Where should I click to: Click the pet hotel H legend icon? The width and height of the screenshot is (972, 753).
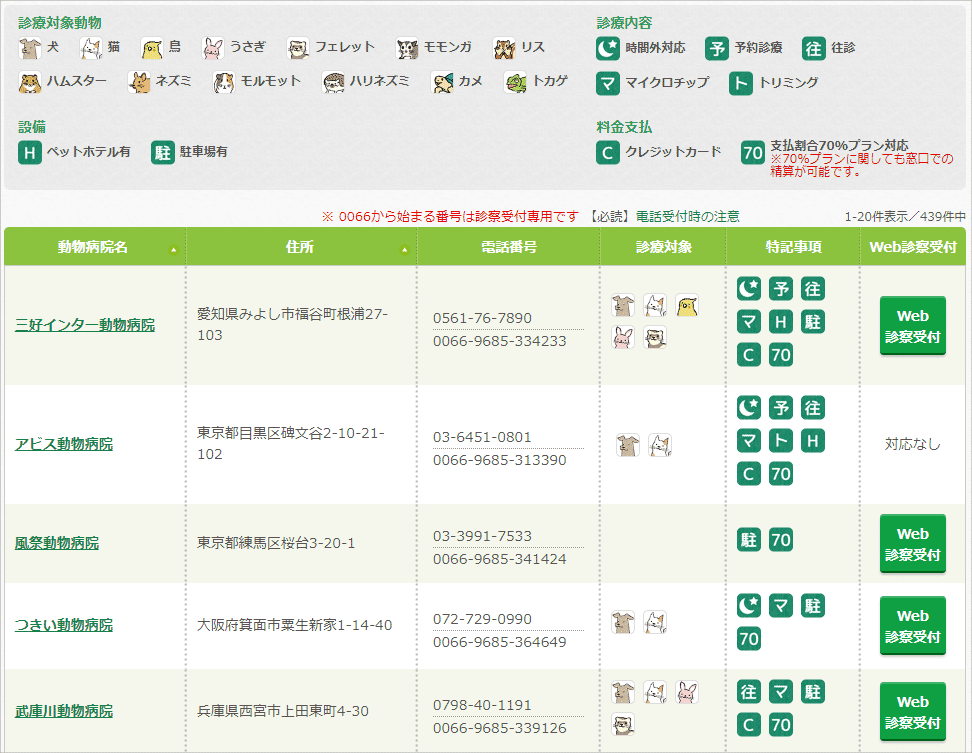30,153
